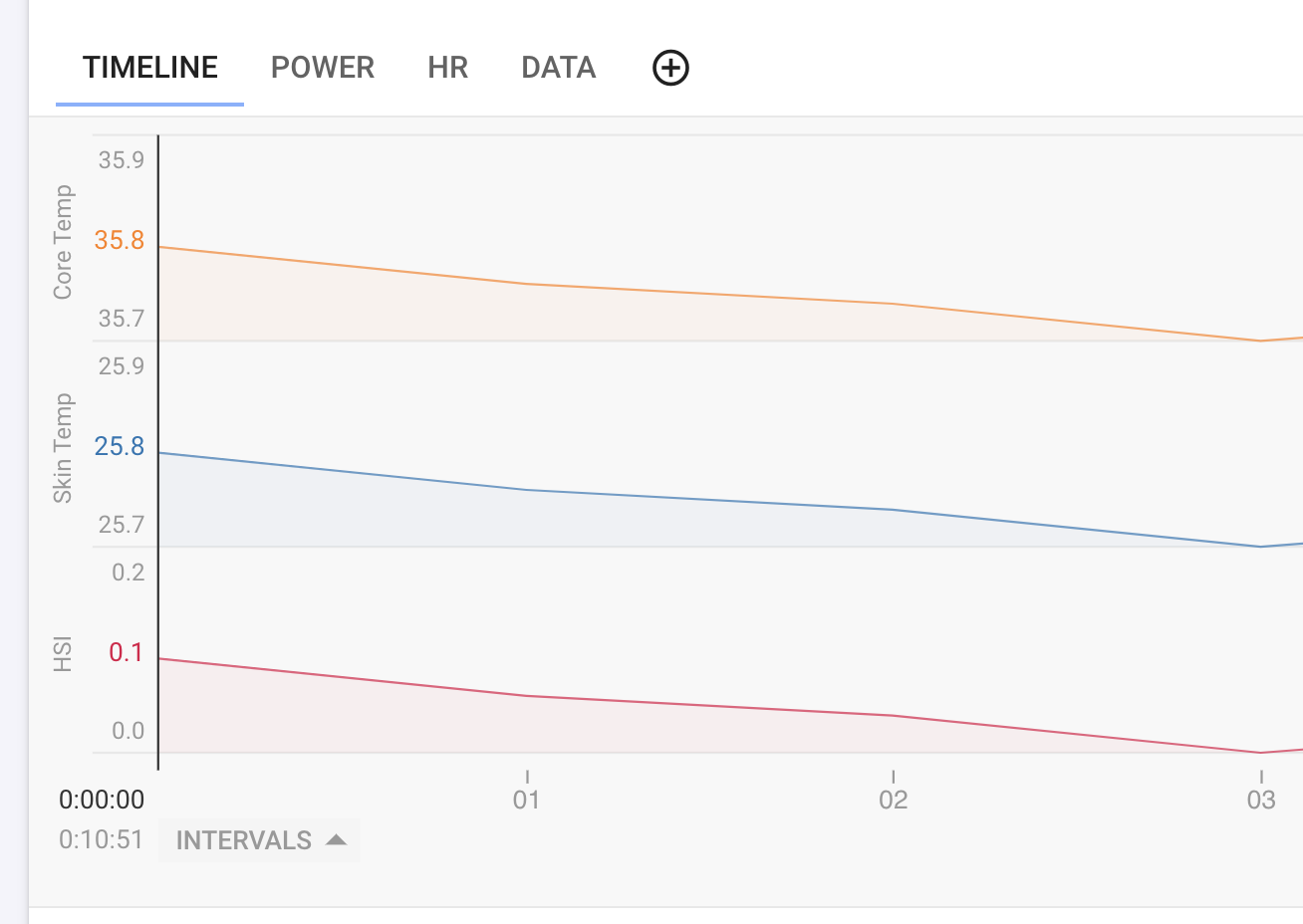Click the 0:00:00 current time readout
1303x924 pixels.
(x=102, y=800)
